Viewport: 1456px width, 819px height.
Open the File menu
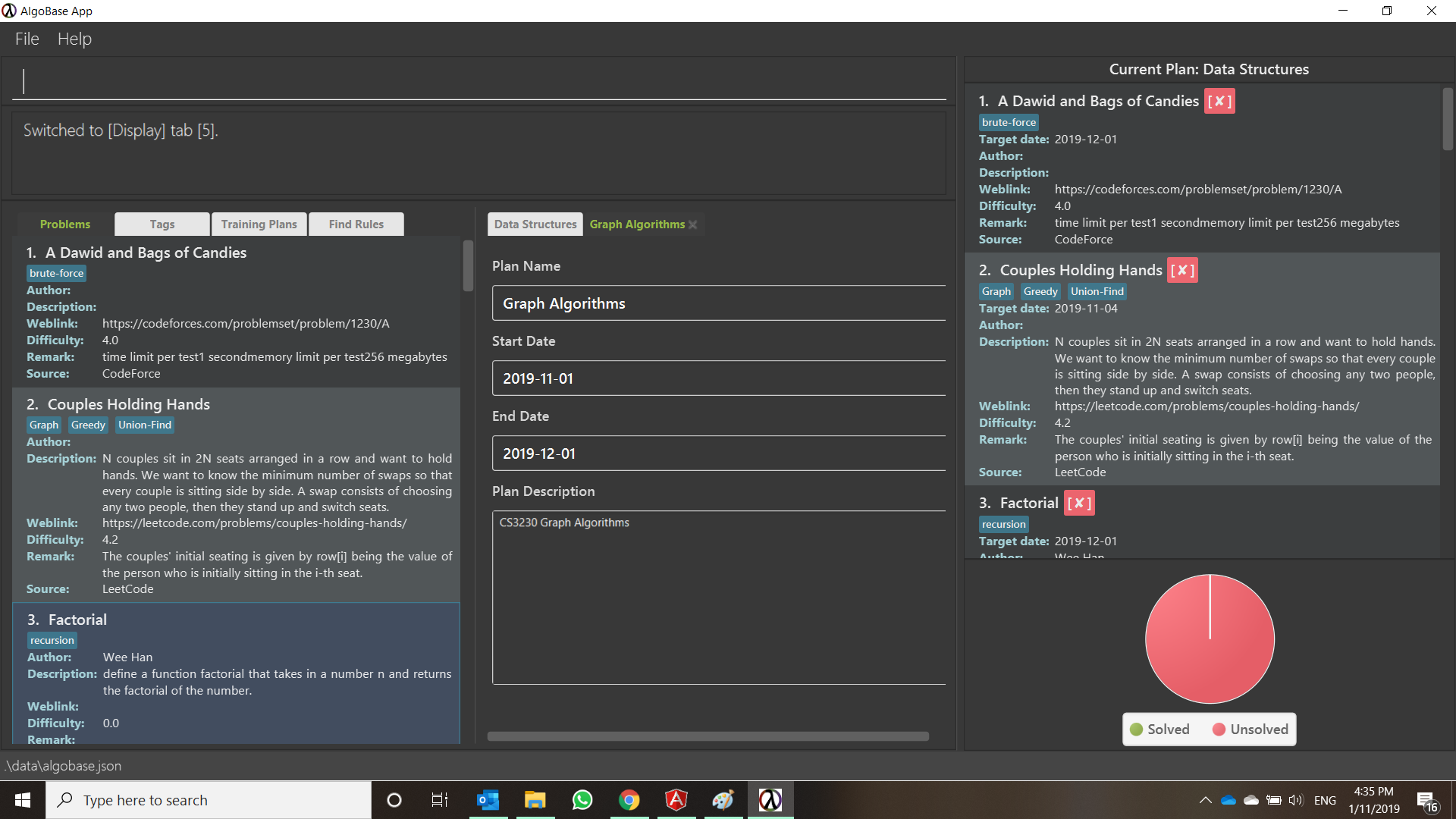27,39
